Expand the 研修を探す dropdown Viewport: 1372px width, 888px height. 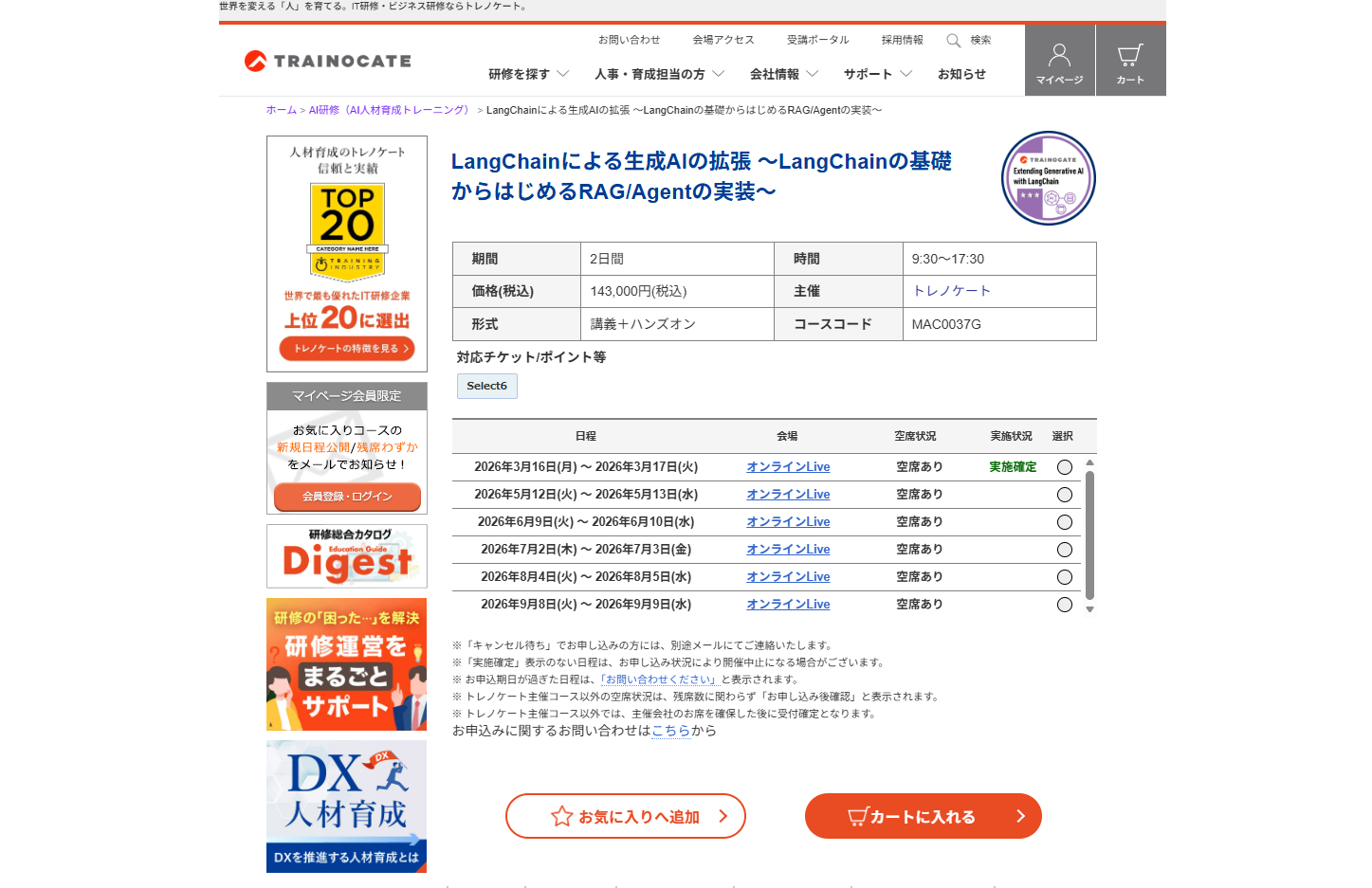[x=523, y=74]
